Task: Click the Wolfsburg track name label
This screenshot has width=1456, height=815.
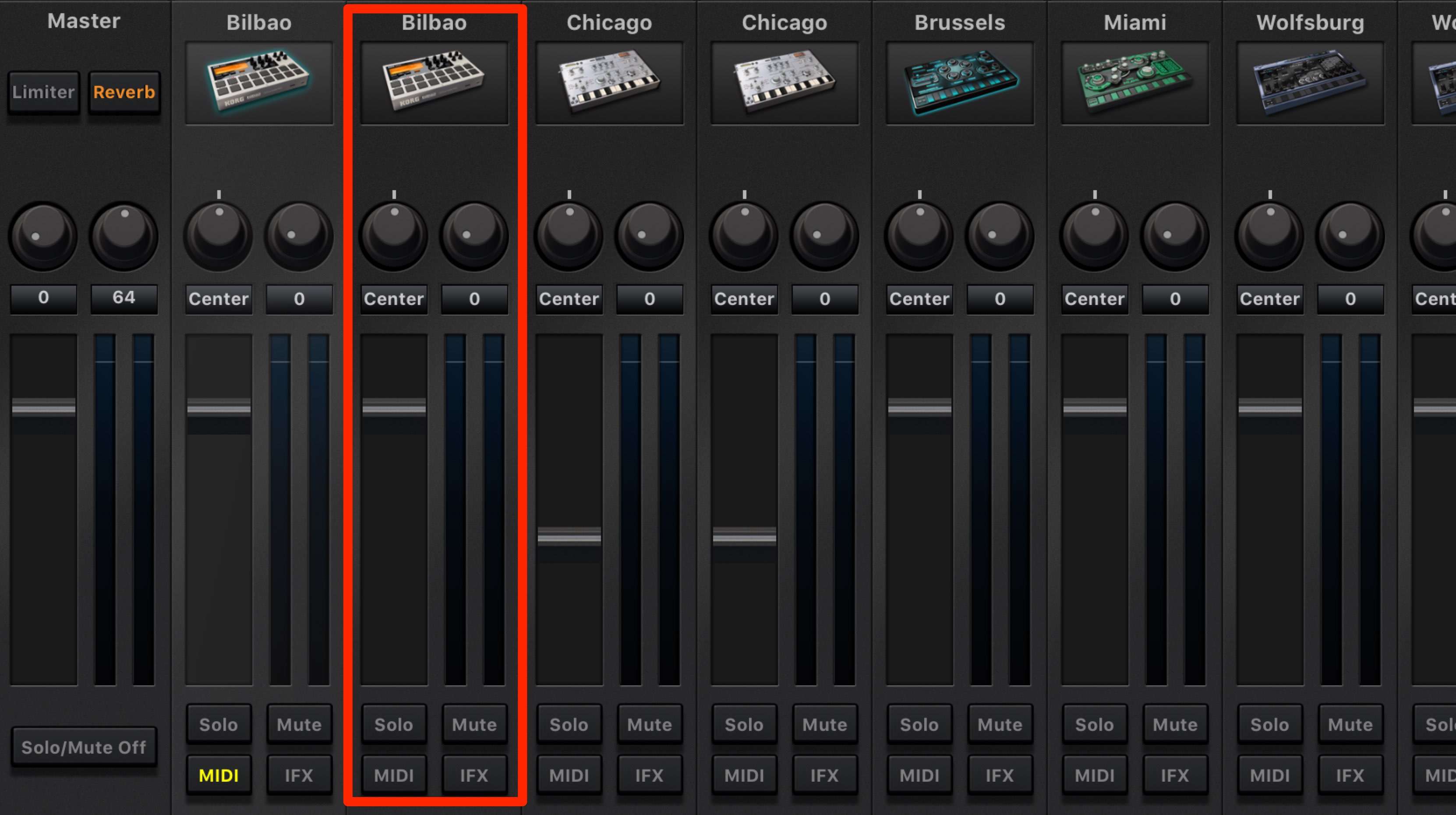Action: click(x=1310, y=23)
